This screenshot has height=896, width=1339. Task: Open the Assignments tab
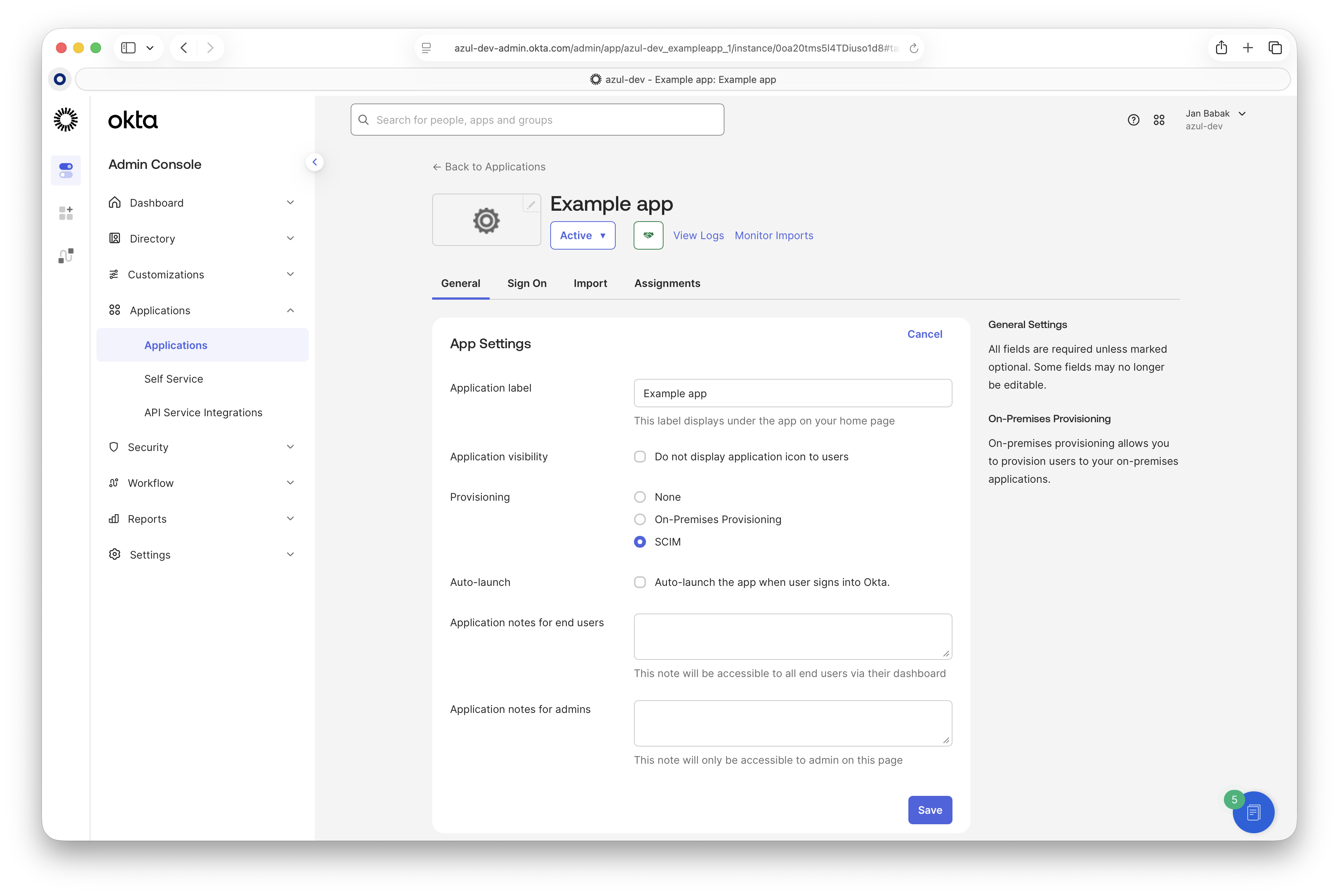click(667, 284)
